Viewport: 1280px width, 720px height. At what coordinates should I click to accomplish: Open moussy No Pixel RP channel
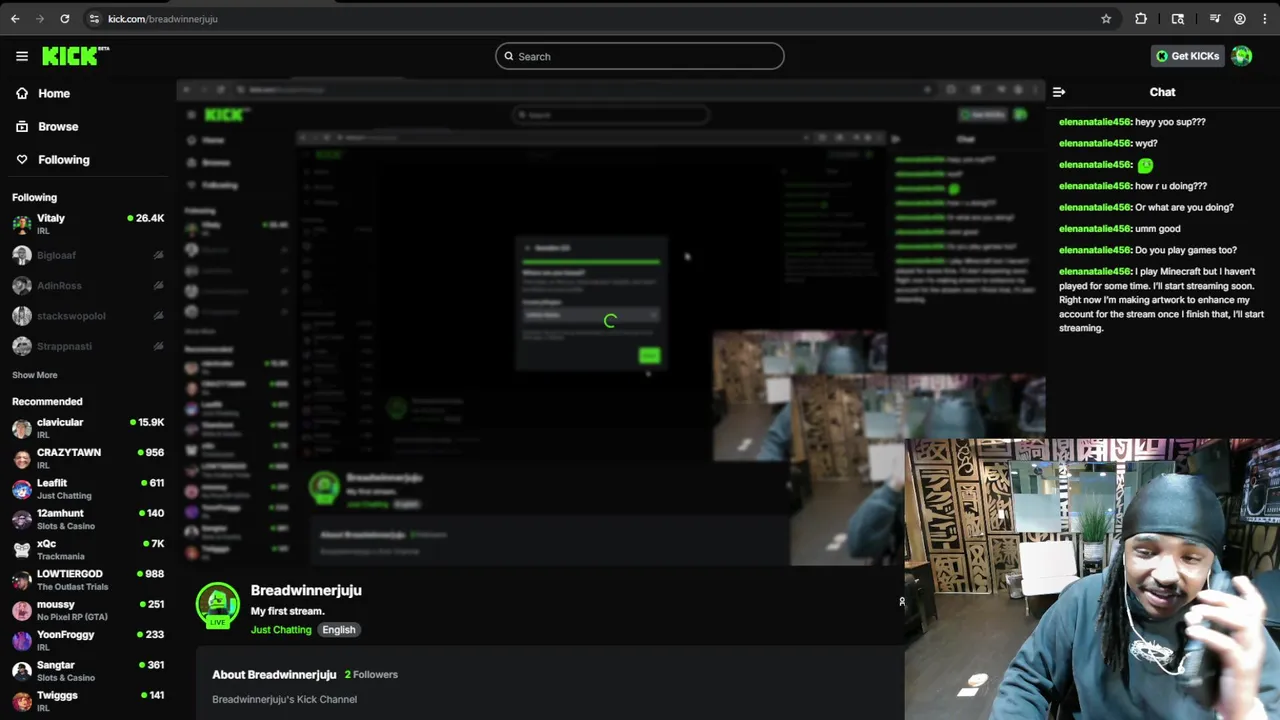(x=88, y=610)
